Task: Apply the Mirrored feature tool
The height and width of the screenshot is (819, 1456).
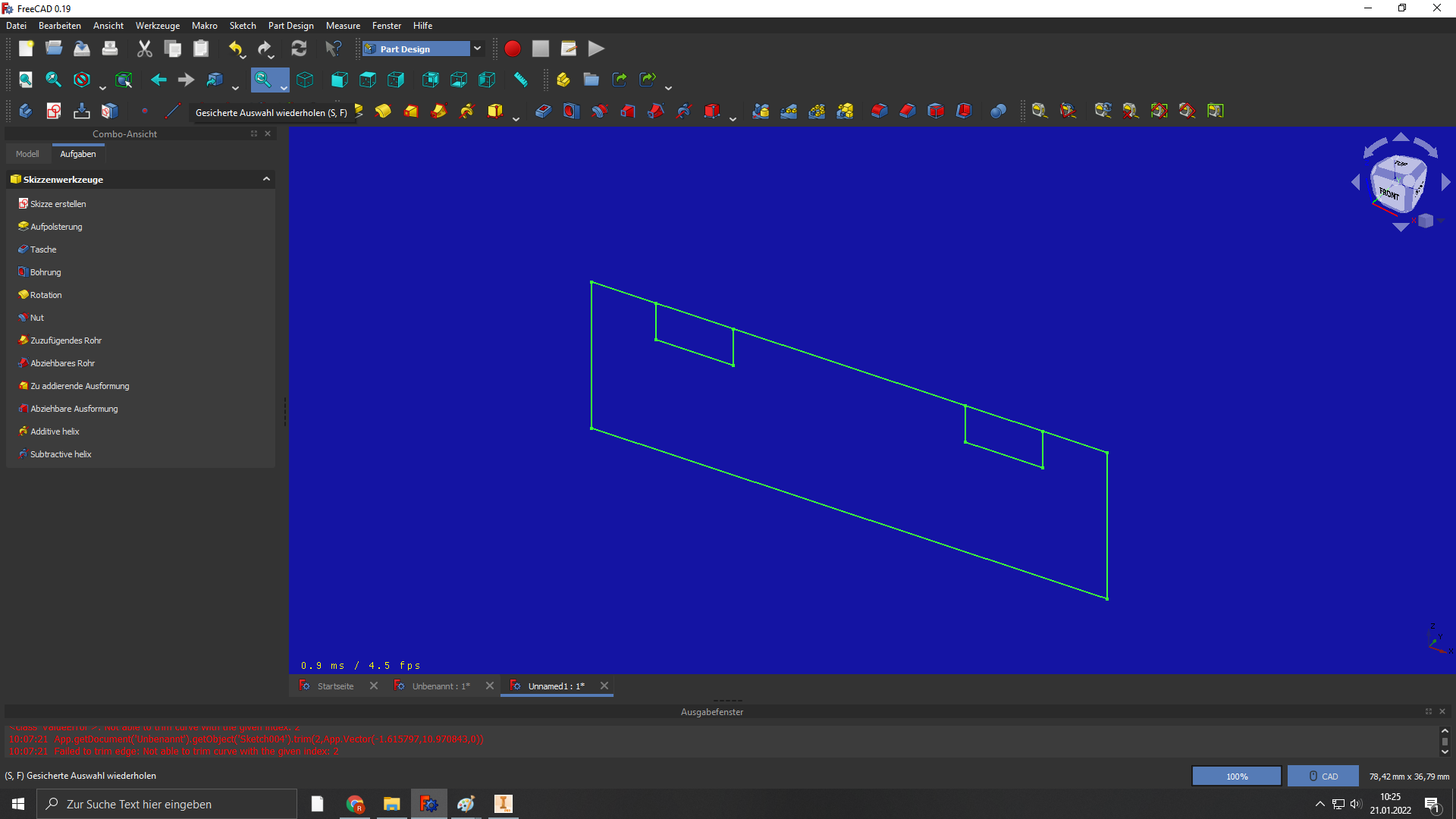Action: [x=761, y=111]
